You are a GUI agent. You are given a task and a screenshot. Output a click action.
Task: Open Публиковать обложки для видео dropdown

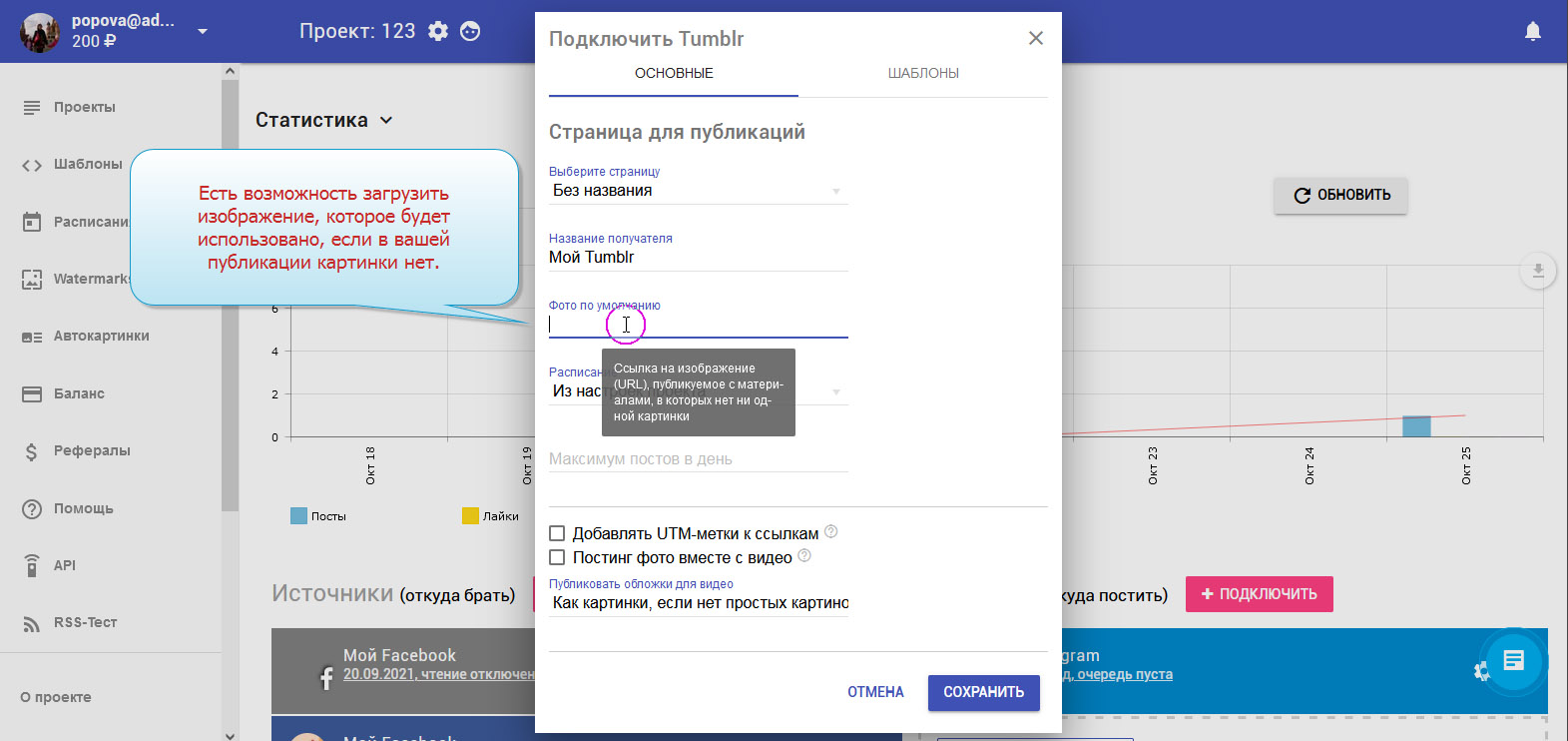pyautogui.click(x=698, y=603)
